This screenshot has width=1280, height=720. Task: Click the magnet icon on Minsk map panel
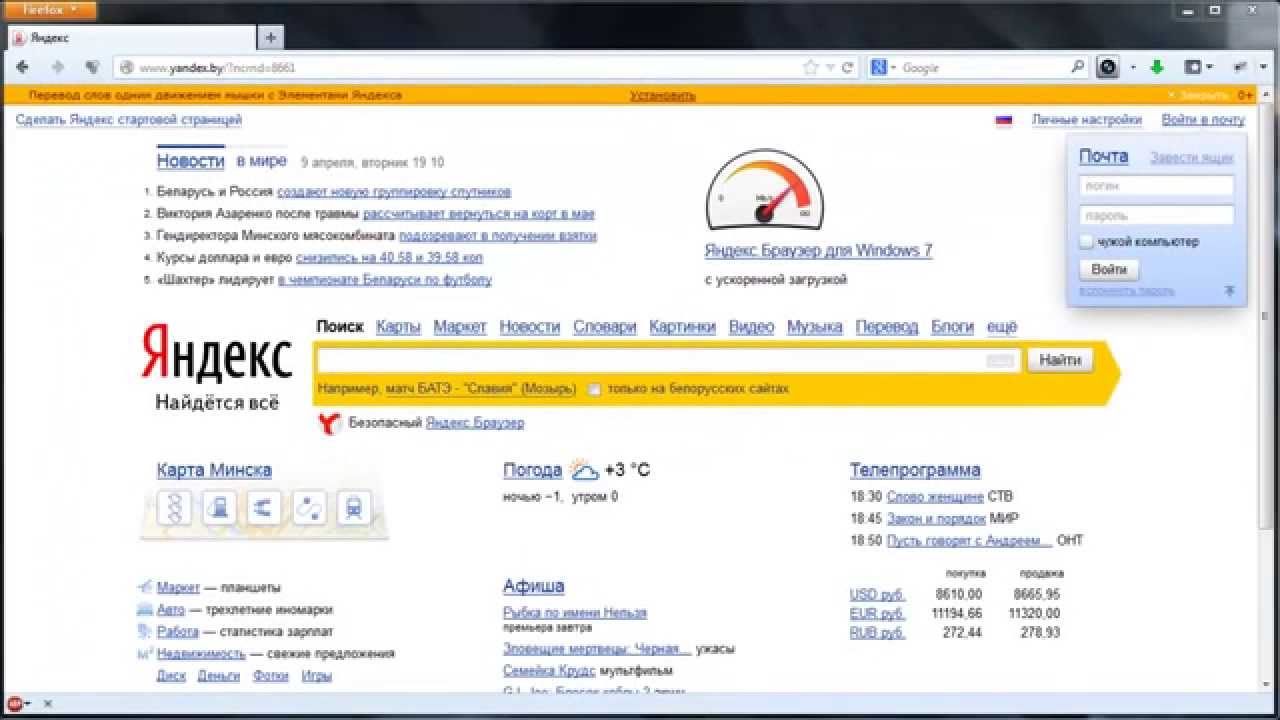(x=264, y=508)
